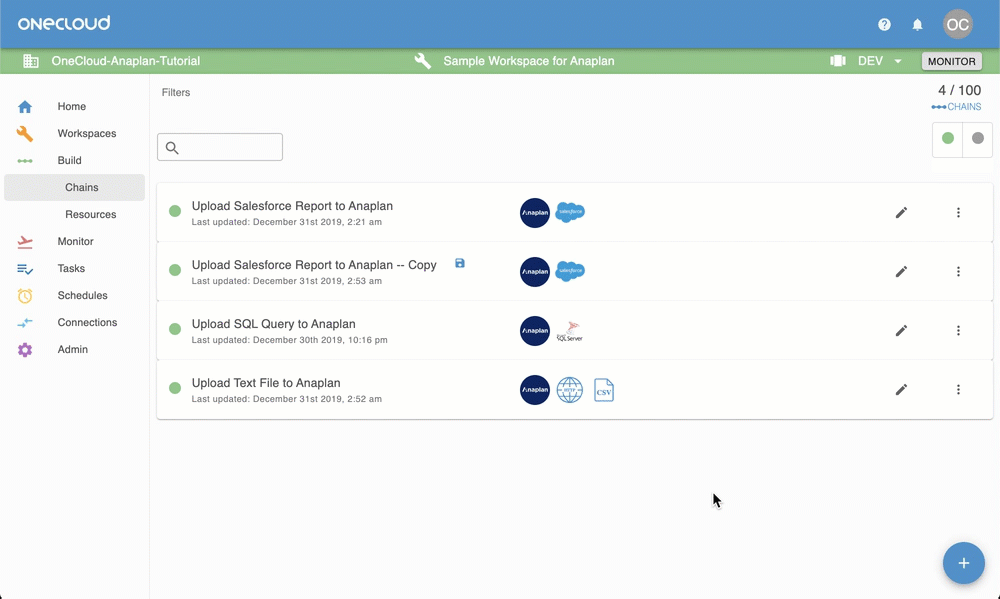Click the Home house icon
Image resolution: width=1000 pixels, height=599 pixels.
[x=25, y=107]
